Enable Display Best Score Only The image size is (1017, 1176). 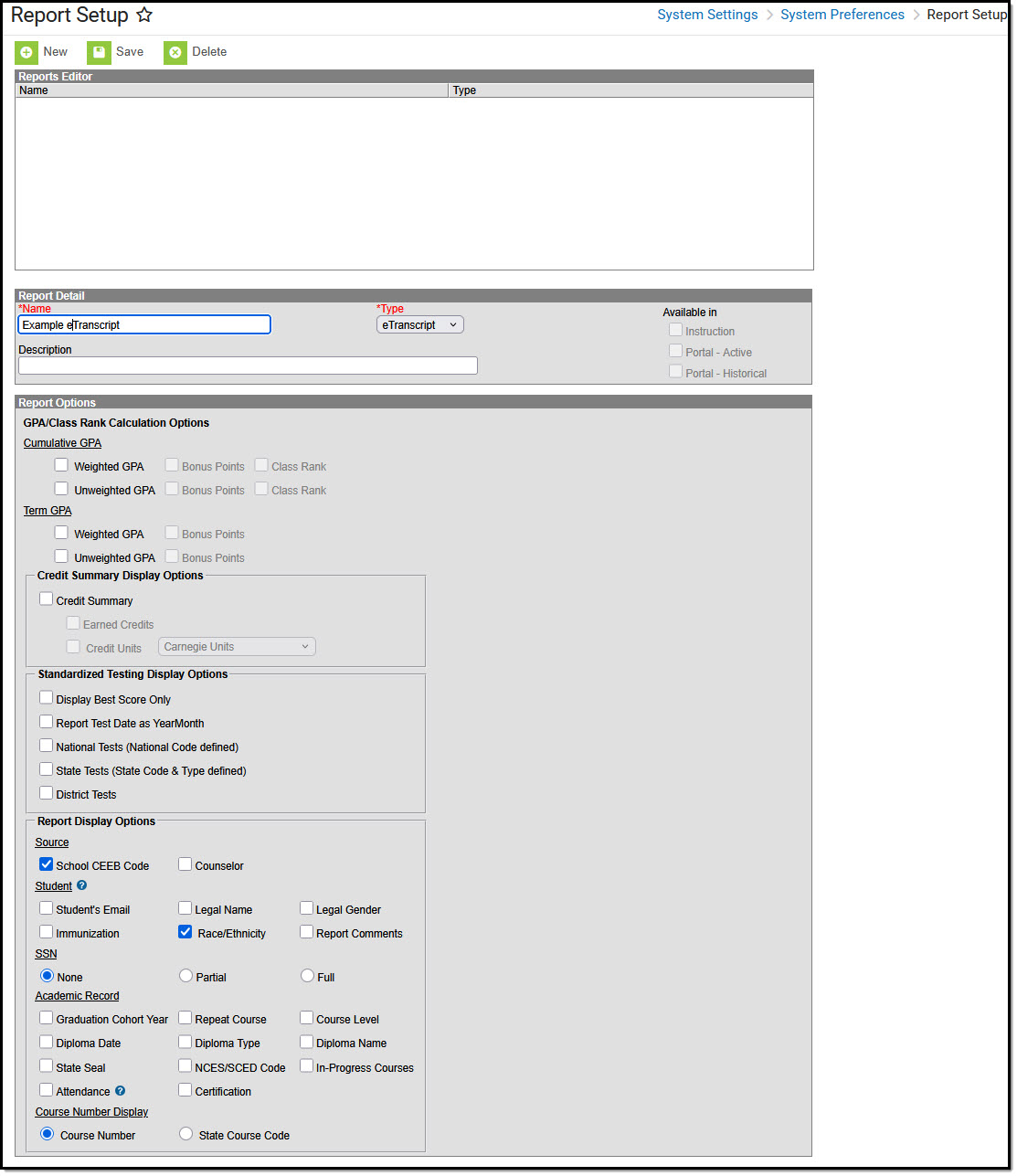tap(46, 697)
